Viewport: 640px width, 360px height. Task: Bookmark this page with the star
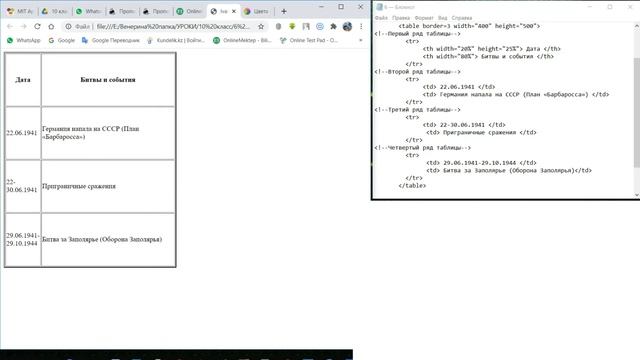(x=261, y=27)
